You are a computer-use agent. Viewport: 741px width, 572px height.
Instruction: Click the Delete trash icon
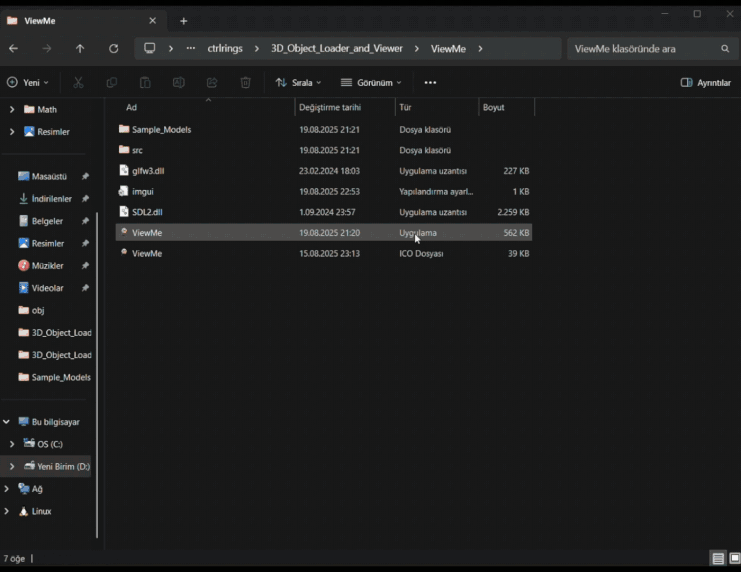245,83
